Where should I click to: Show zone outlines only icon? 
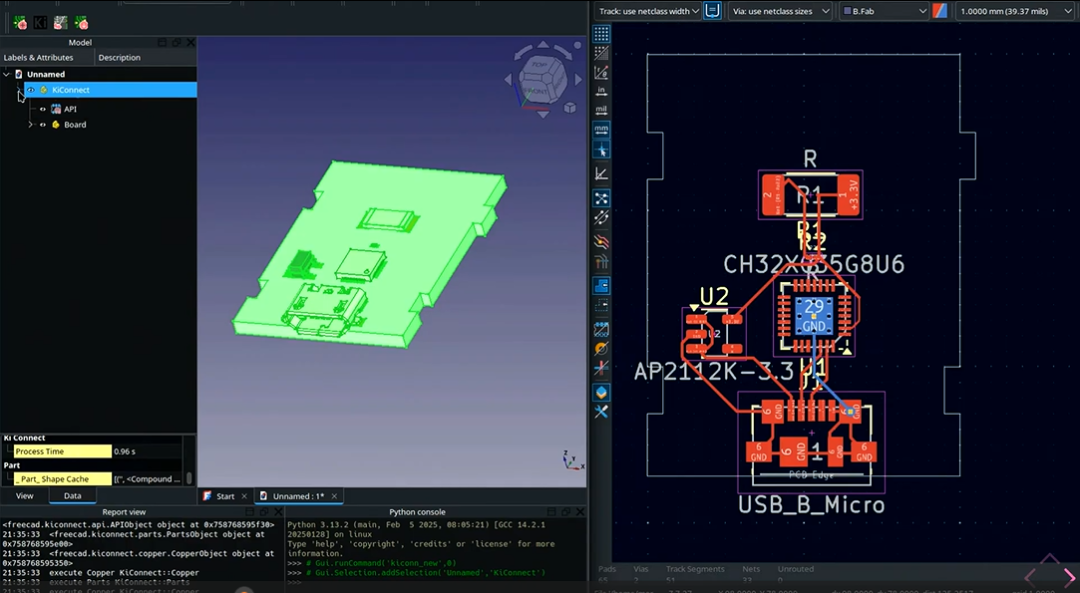point(601,304)
